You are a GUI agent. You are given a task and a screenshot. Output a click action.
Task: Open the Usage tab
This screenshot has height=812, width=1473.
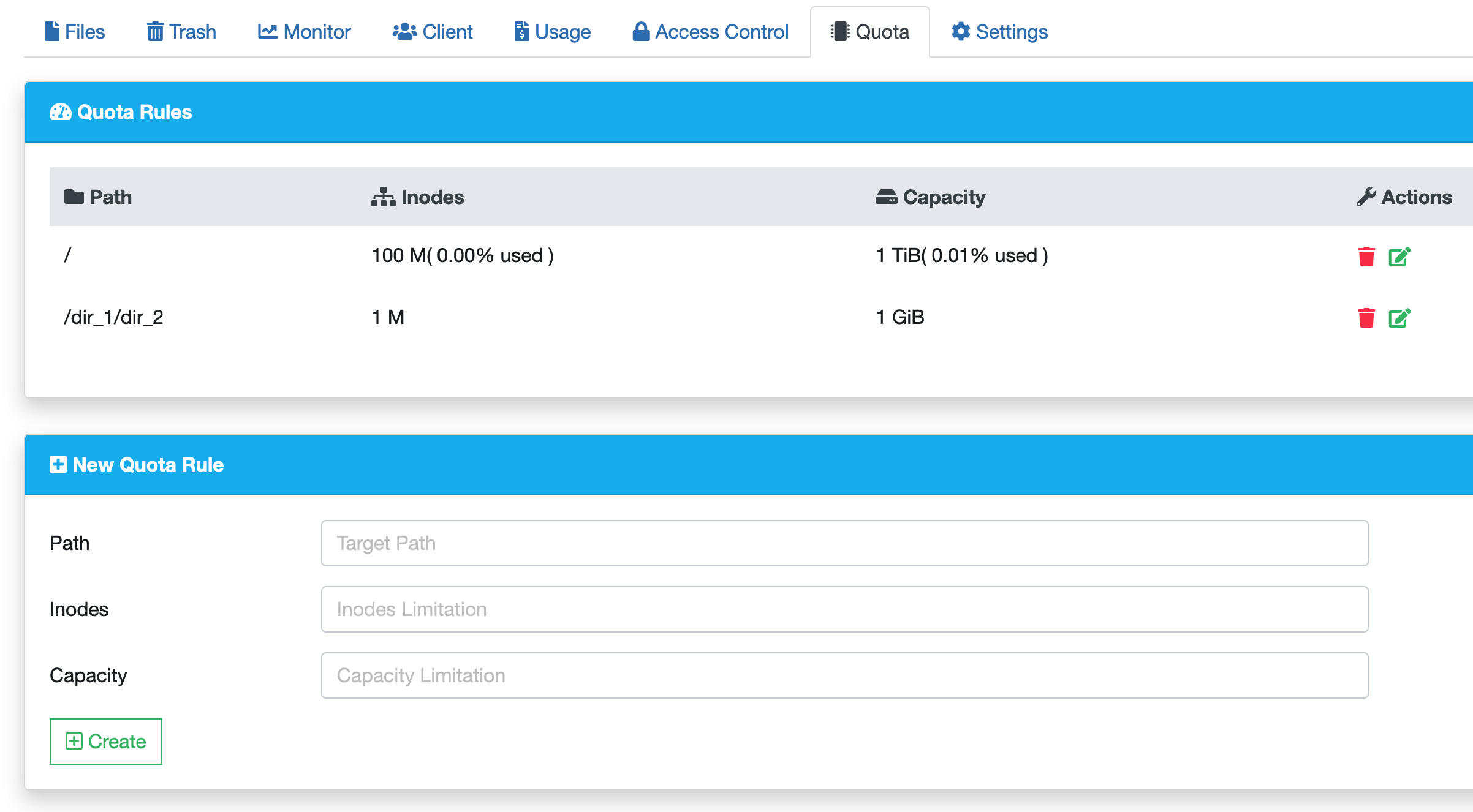[553, 32]
